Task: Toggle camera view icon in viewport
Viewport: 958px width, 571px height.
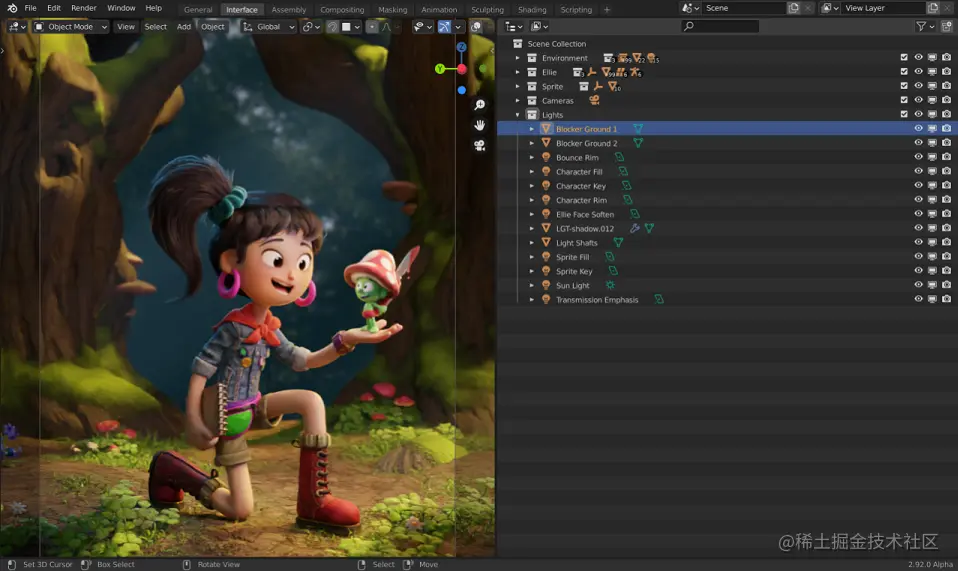Action: tap(480, 145)
